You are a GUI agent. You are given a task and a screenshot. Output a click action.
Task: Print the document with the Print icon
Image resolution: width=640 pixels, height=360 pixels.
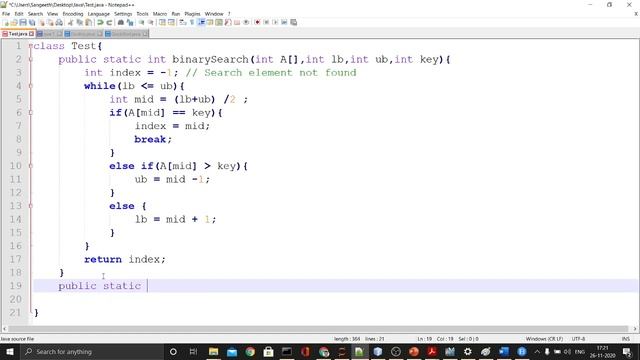(59, 22)
